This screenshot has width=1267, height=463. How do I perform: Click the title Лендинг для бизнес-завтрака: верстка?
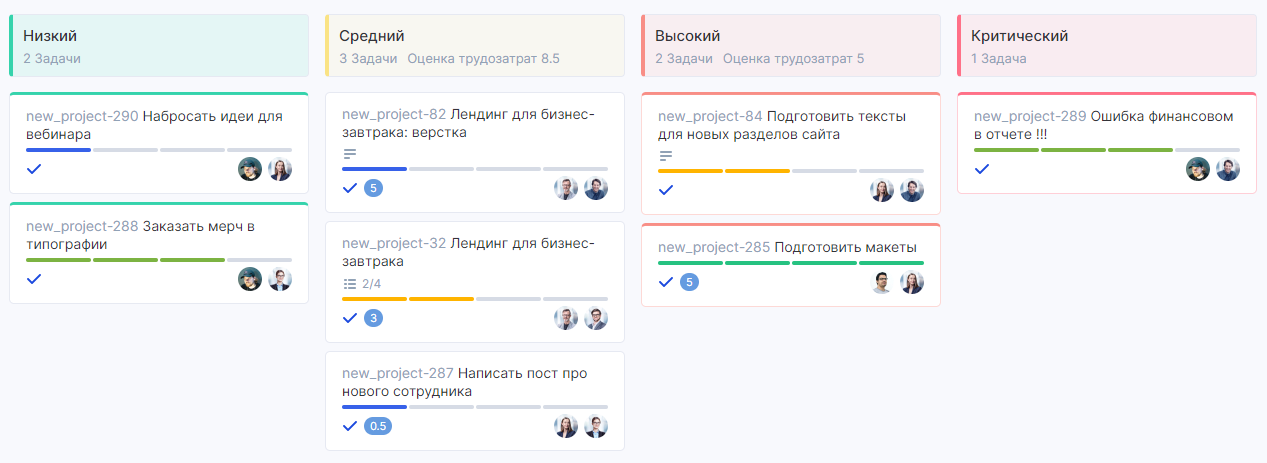[x=468, y=123]
